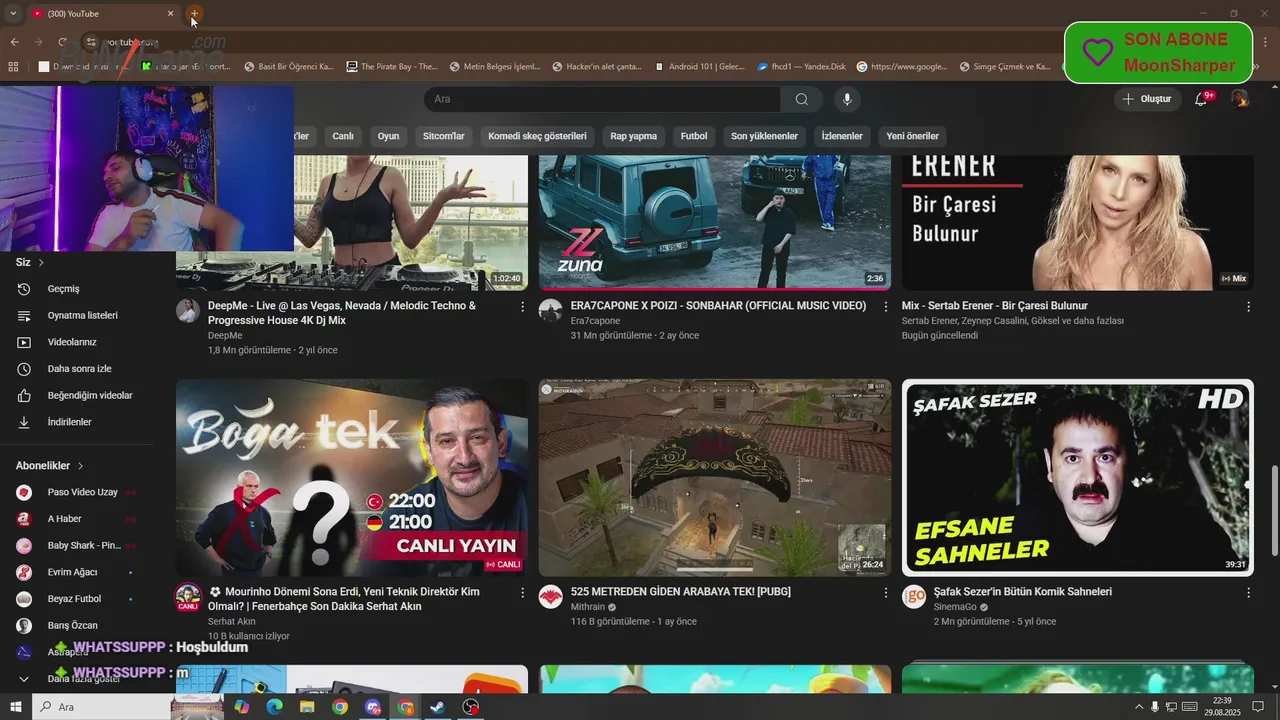Select the Rap yapma filter chip
1280x720 pixels.
tap(634, 136)
